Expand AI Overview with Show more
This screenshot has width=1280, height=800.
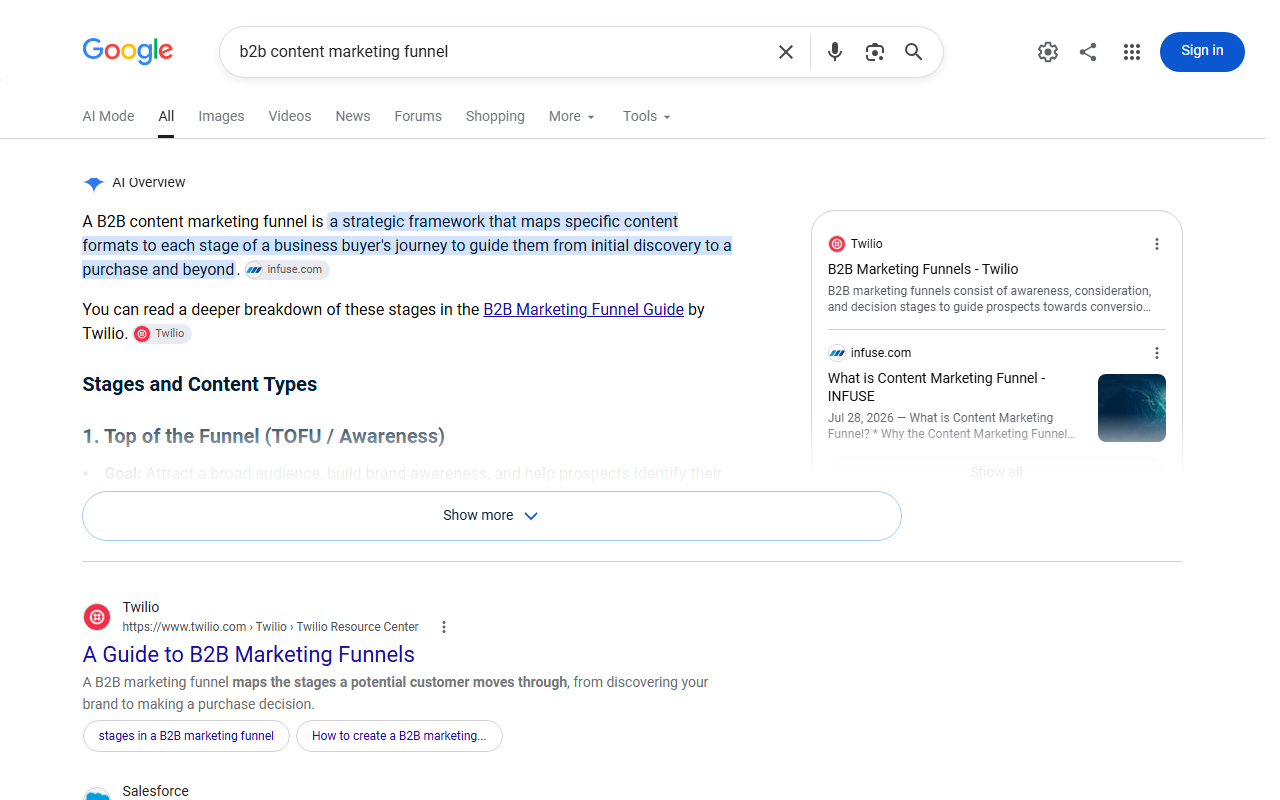click(492, 516)
